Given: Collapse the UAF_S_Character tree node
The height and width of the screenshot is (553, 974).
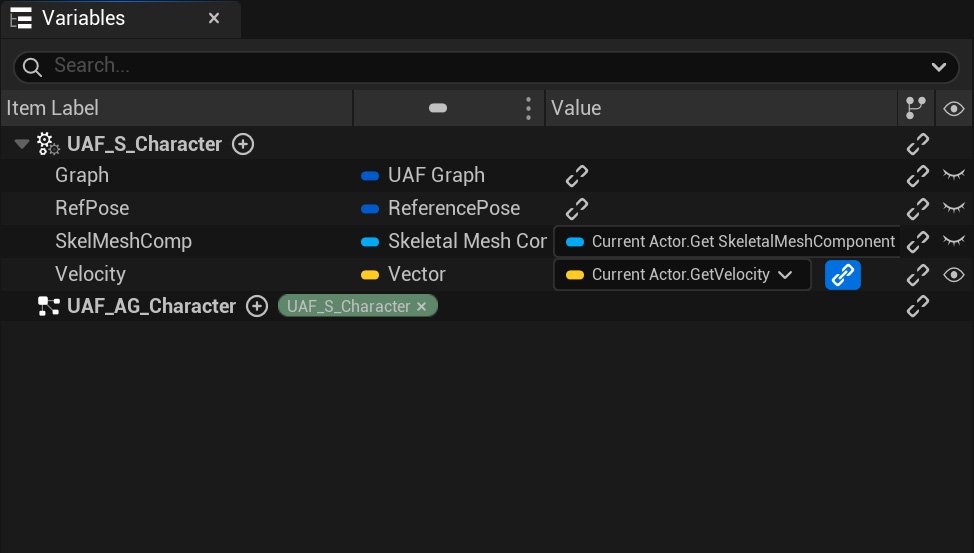Looking at the screenshot, I should pos(22,144).
